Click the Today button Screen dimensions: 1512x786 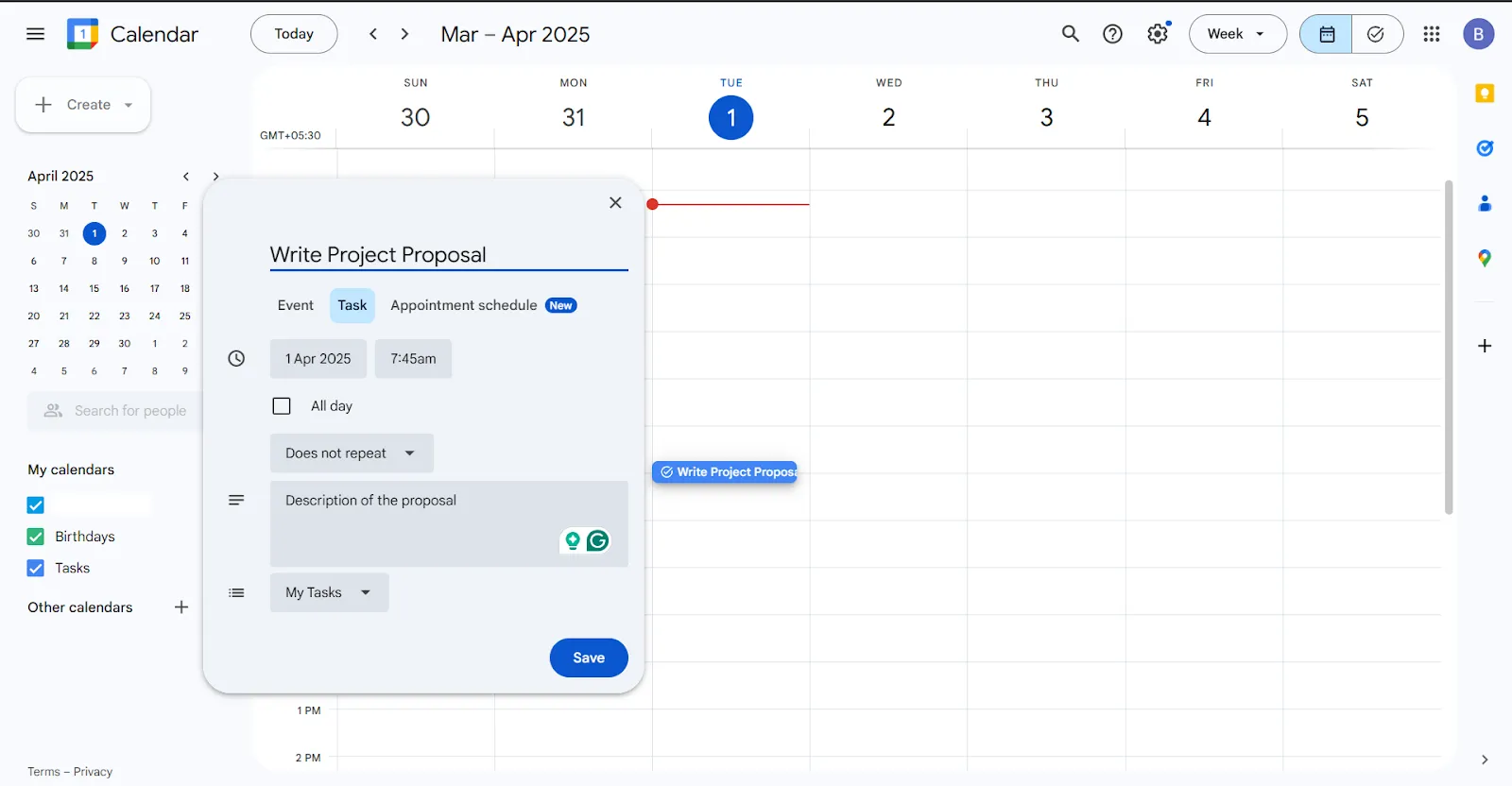click(x=294, y=34)
